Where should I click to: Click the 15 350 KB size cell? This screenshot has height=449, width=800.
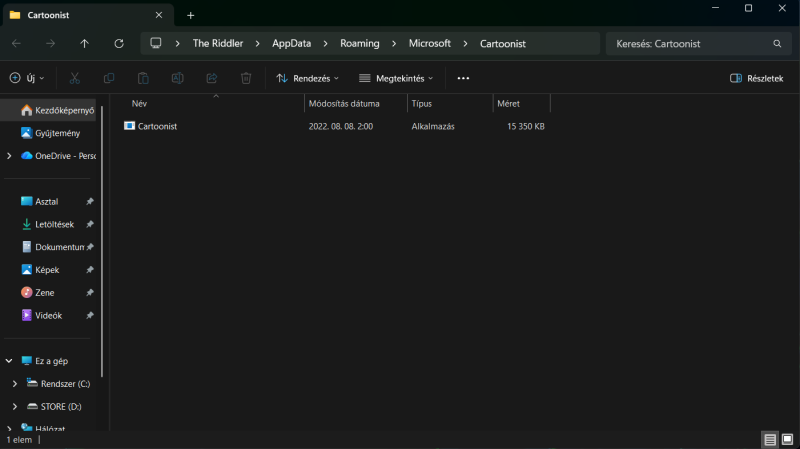[x=526, y=126]
